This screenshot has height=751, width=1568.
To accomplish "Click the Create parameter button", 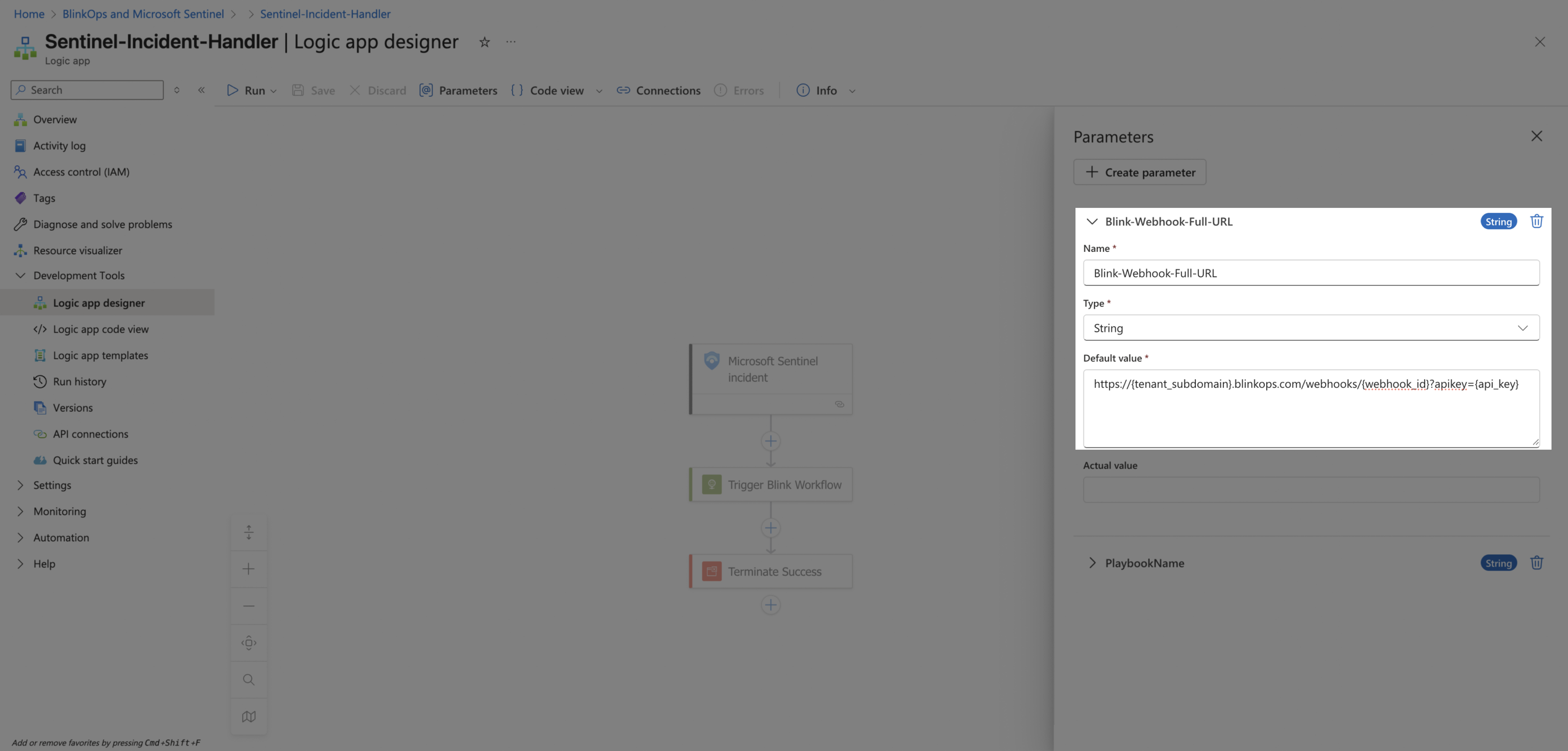I will coord(1139,172).
